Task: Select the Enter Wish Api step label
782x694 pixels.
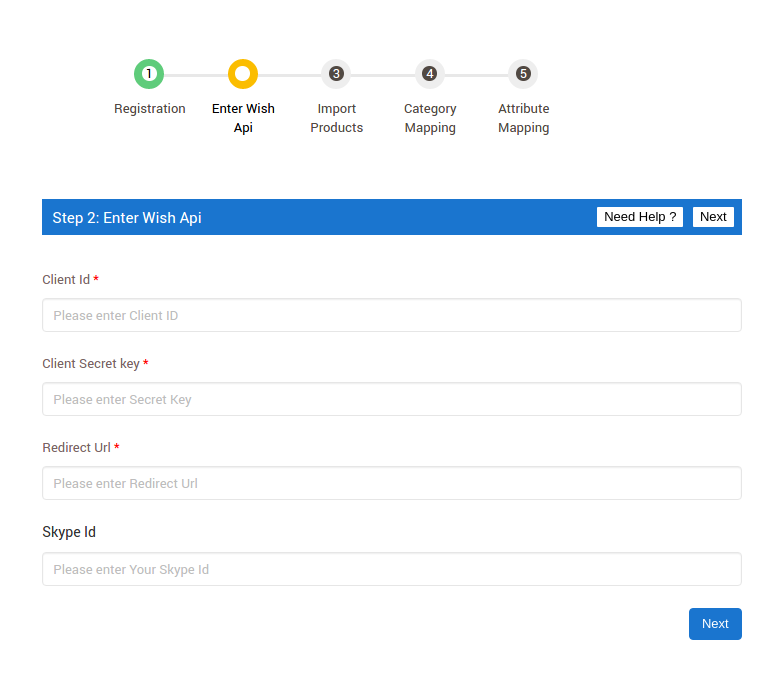Action: click(243, 118)
